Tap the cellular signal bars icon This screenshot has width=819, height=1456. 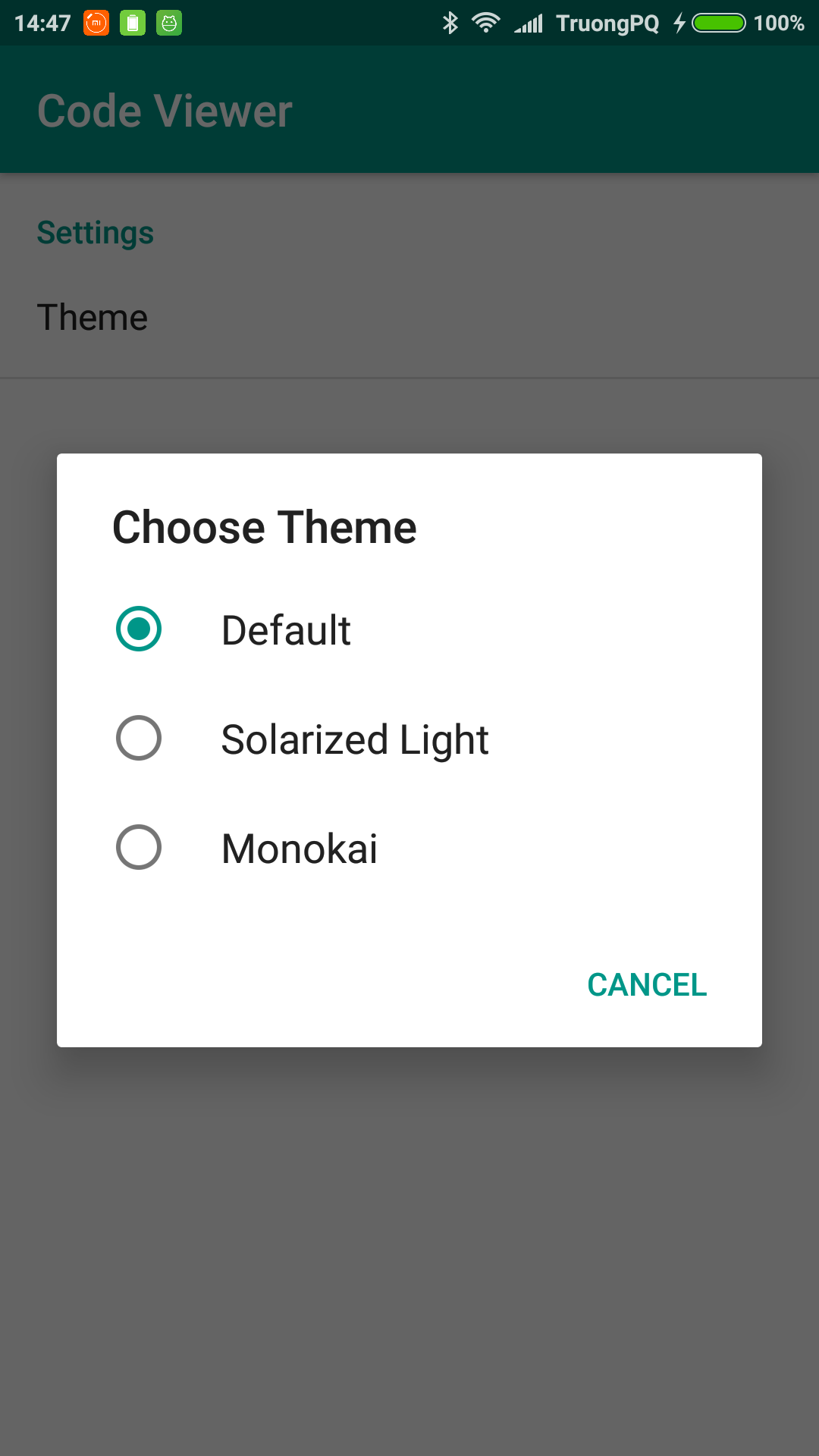pos(529,24)
